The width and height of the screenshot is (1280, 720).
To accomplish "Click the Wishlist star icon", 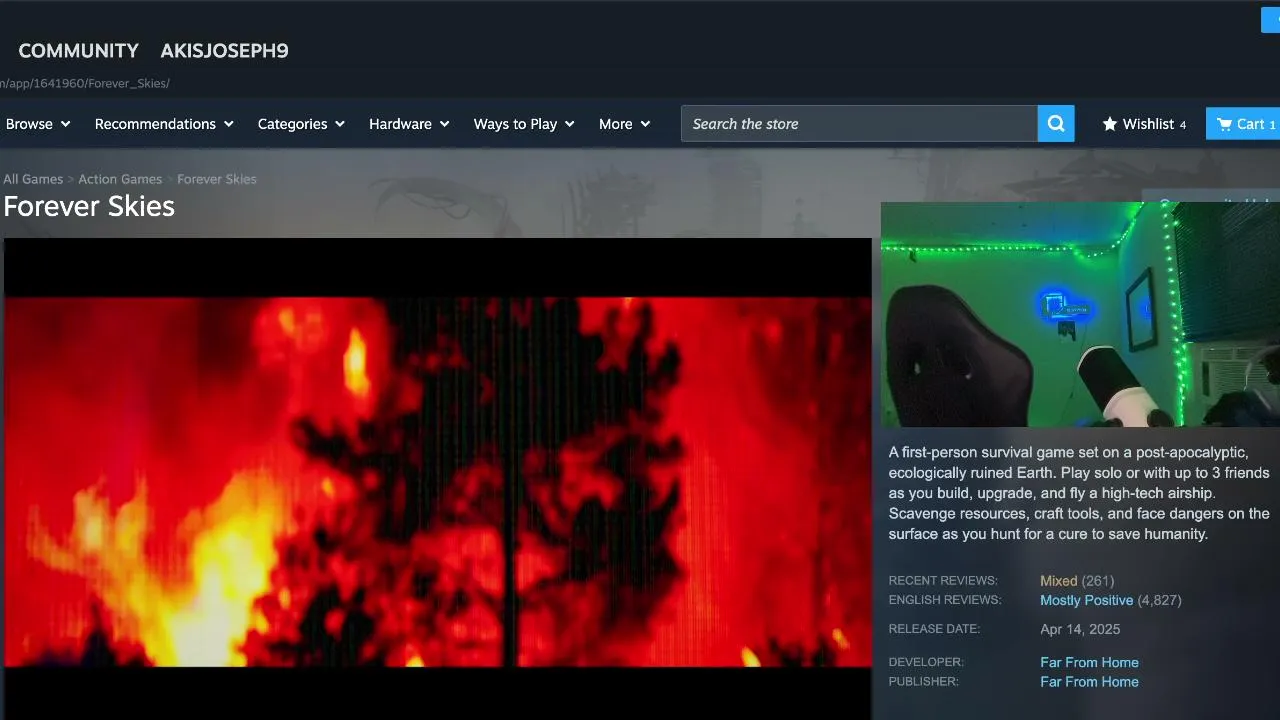I will (1109, 124).
